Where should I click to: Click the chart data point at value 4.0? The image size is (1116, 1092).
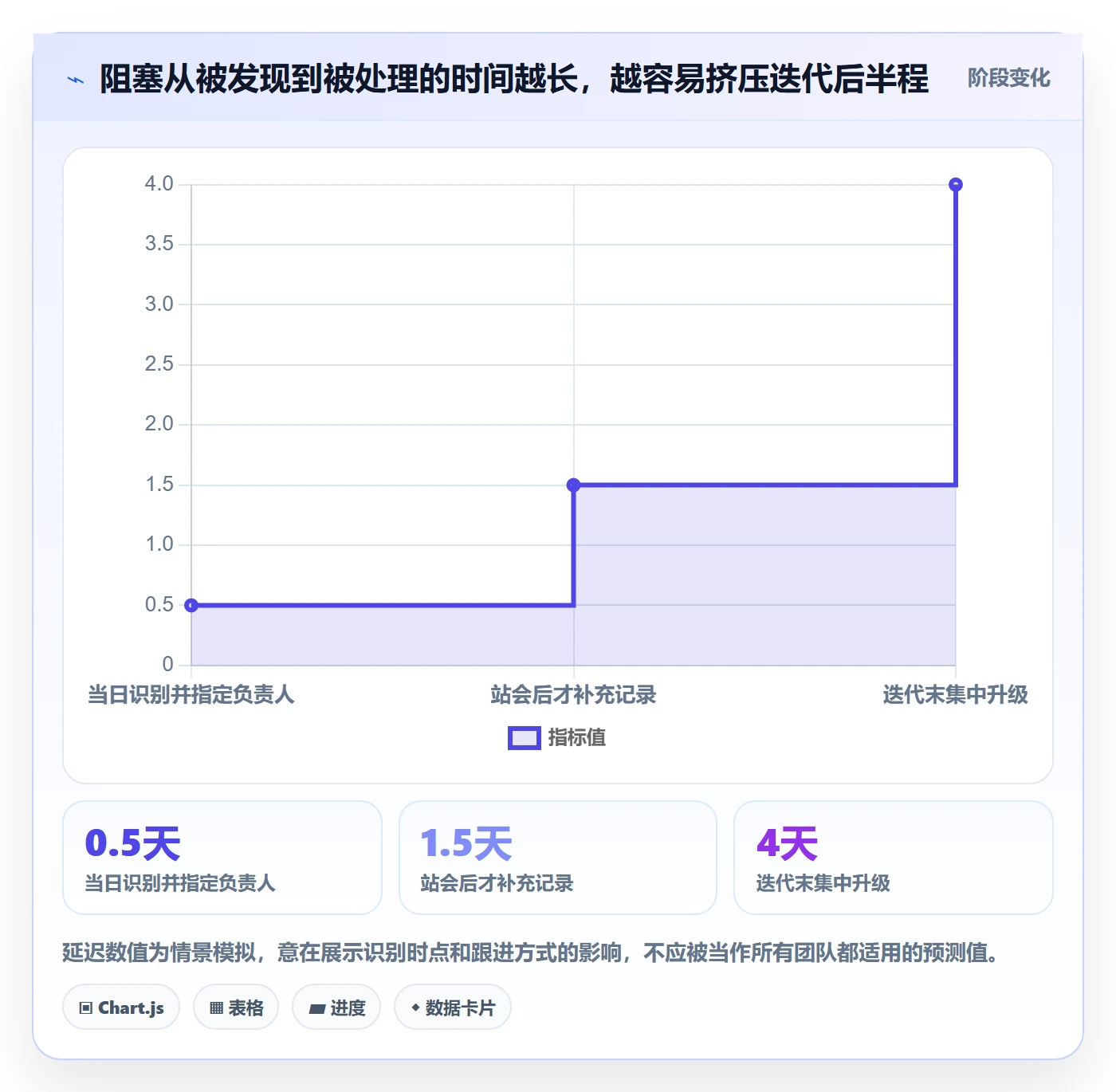point(956,185)
